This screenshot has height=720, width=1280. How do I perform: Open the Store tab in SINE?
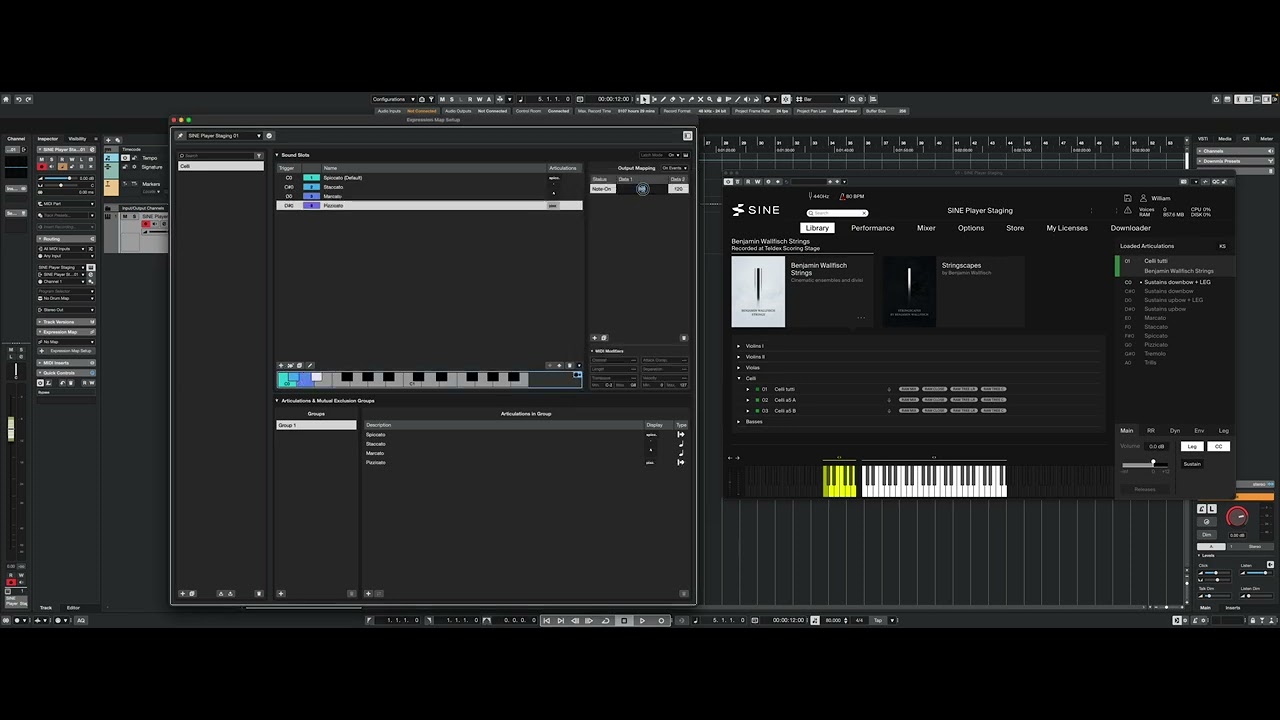[1015, 228]
